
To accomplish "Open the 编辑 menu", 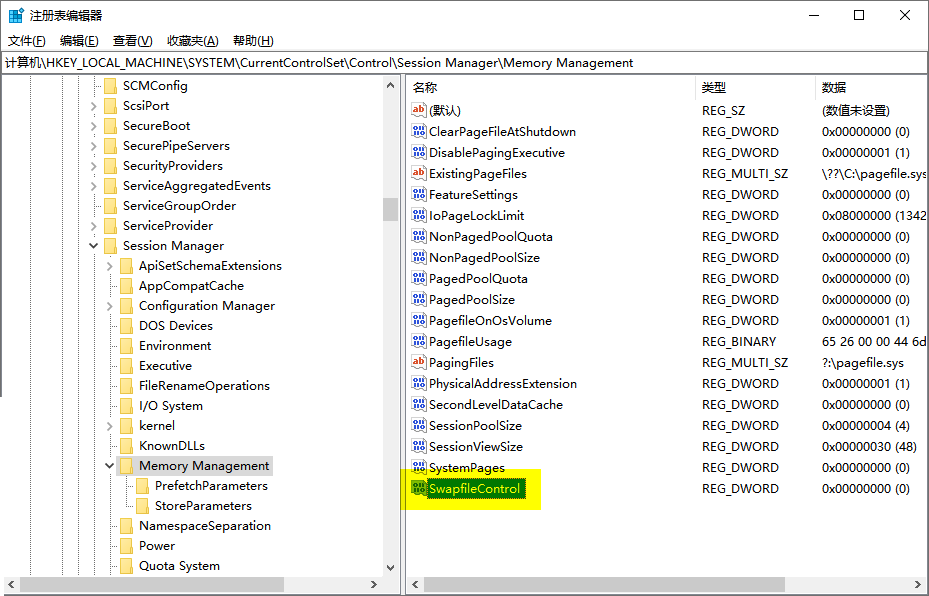I will (x=79, y=40).
